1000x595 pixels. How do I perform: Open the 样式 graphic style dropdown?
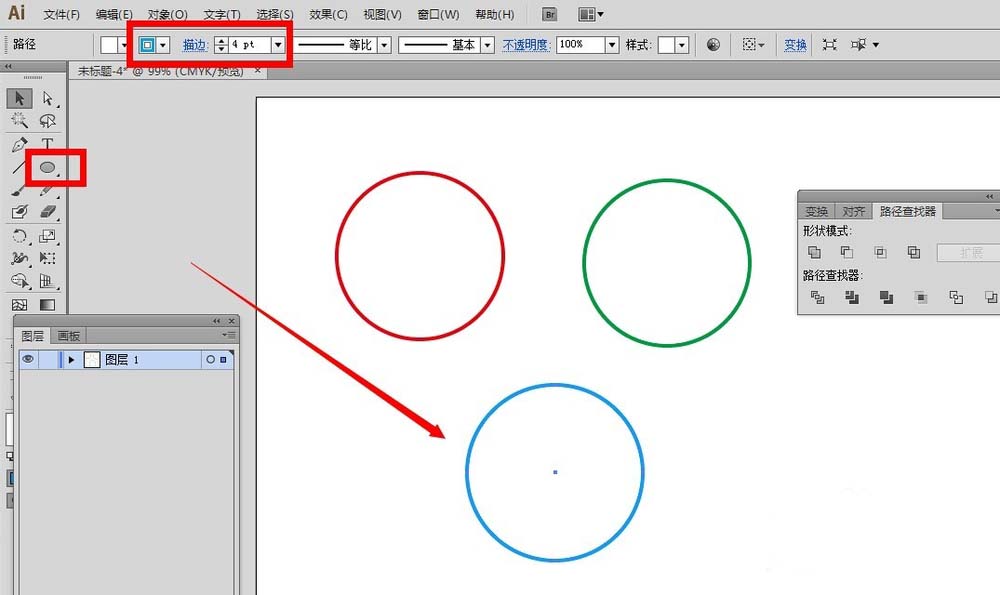click(x=682, y=45)
